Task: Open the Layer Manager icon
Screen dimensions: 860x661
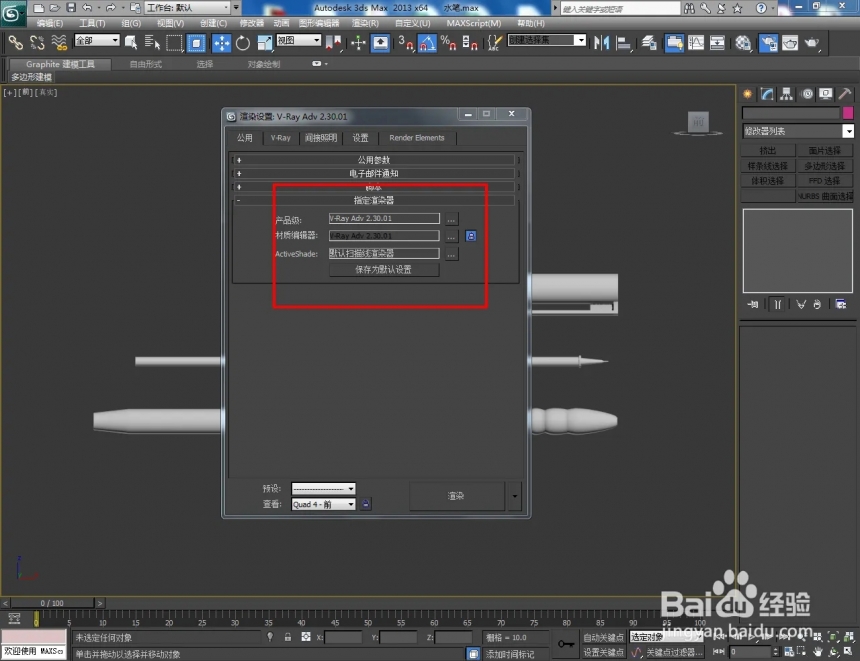Action: [649, 43]
